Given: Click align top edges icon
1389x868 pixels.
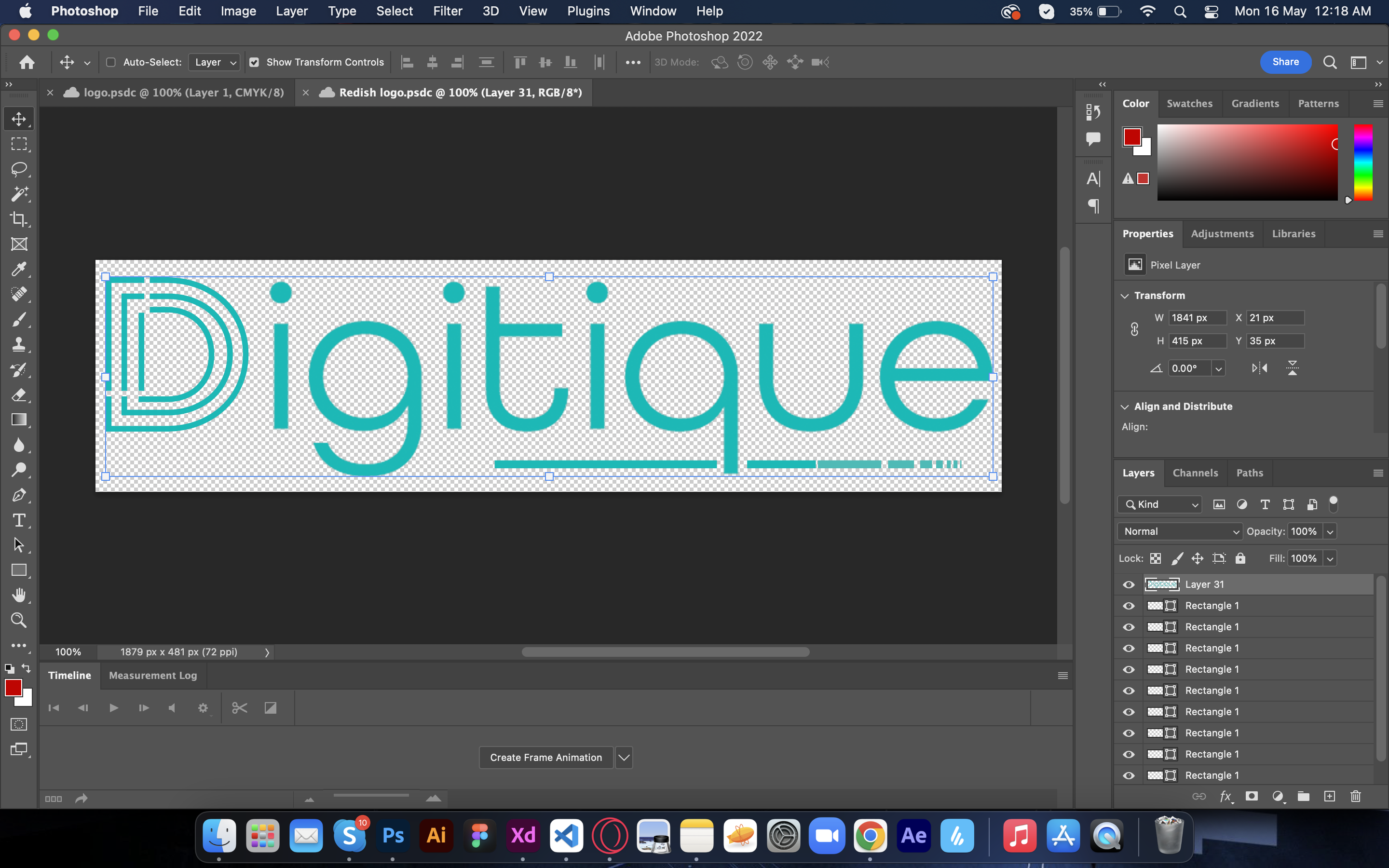Looking at the screenshot, I should pos(520,62).
